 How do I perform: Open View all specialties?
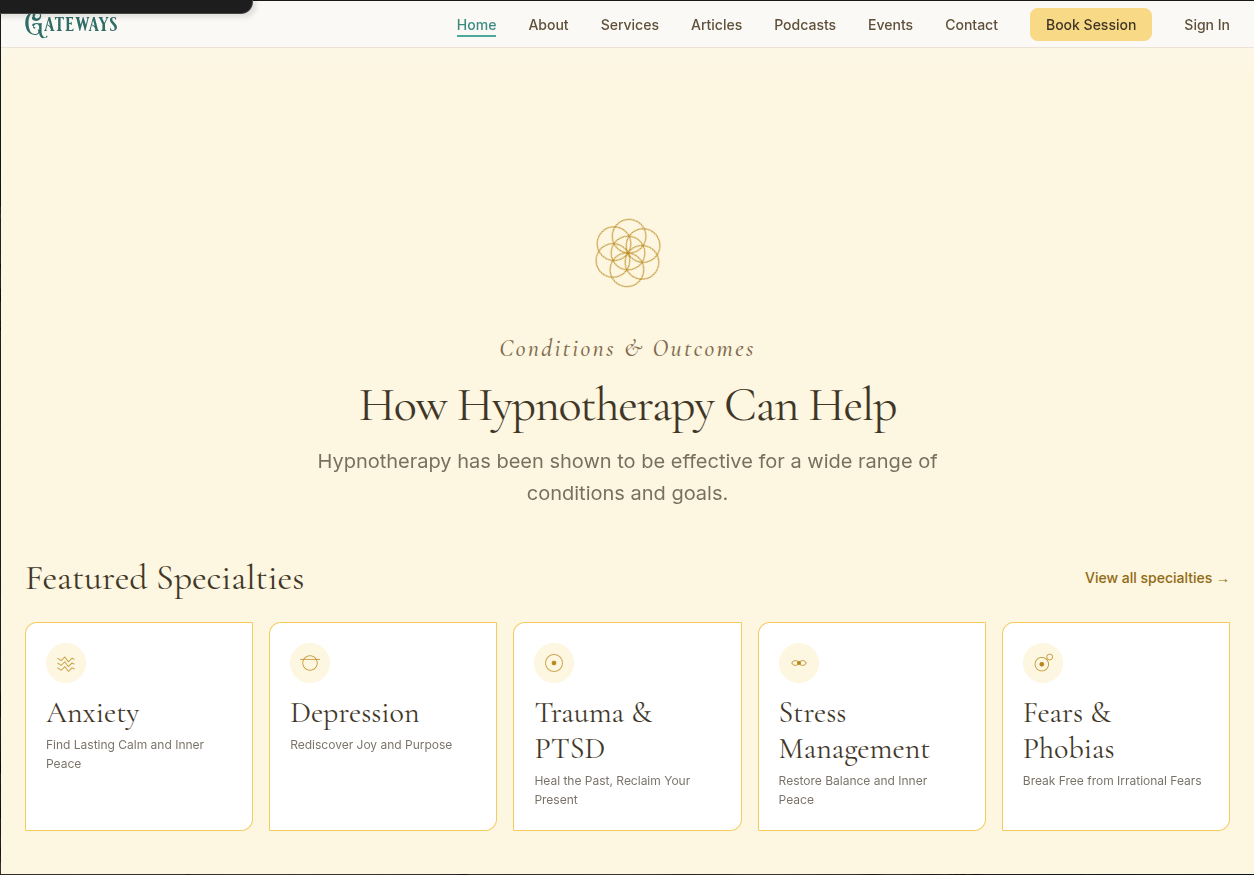click(x=1156, y=578)
